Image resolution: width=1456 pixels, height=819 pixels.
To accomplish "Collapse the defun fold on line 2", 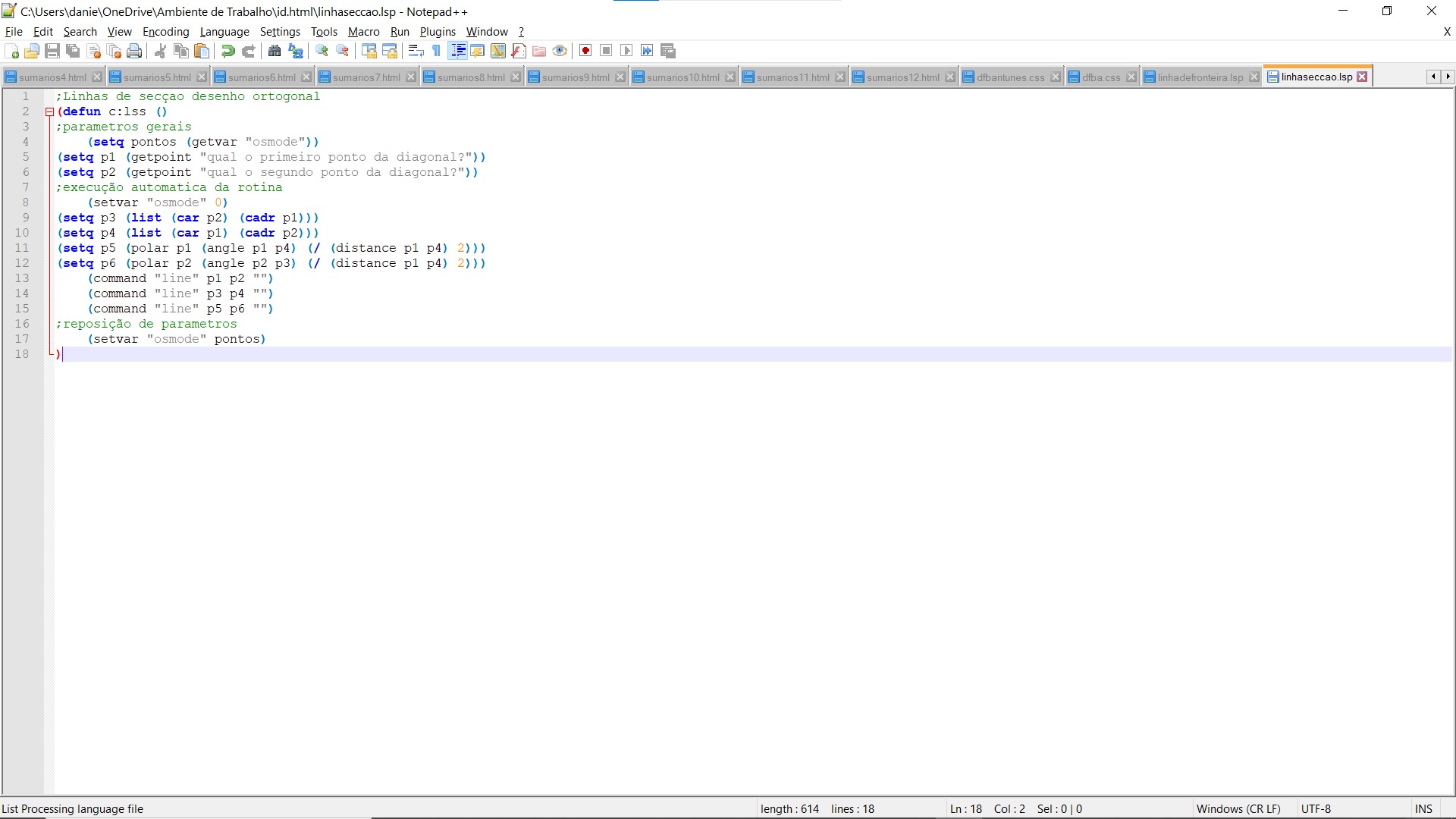I will pos(49,111).
